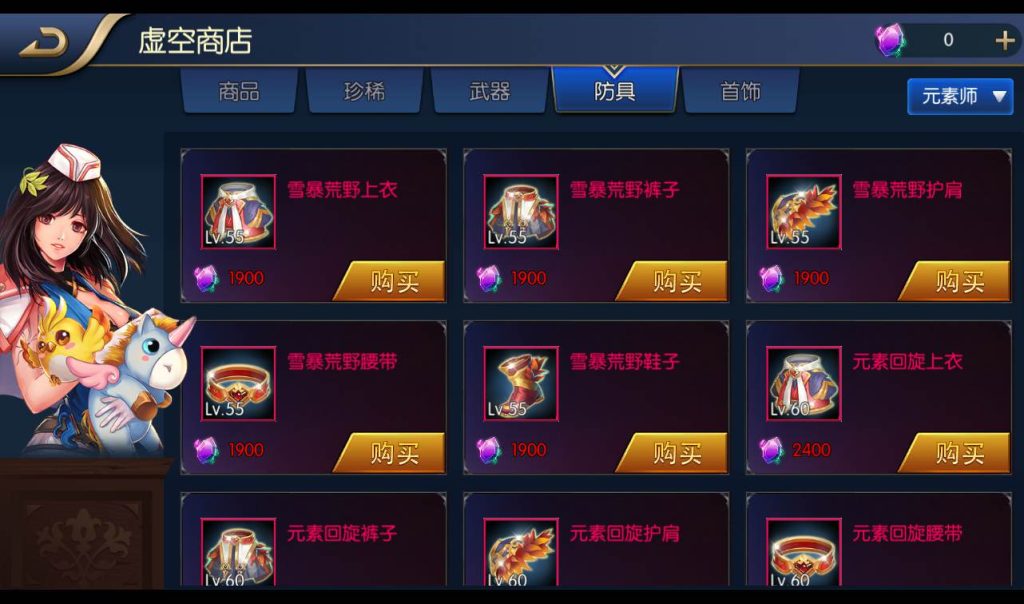Go back using the return arrow icon

pos(44,44)
